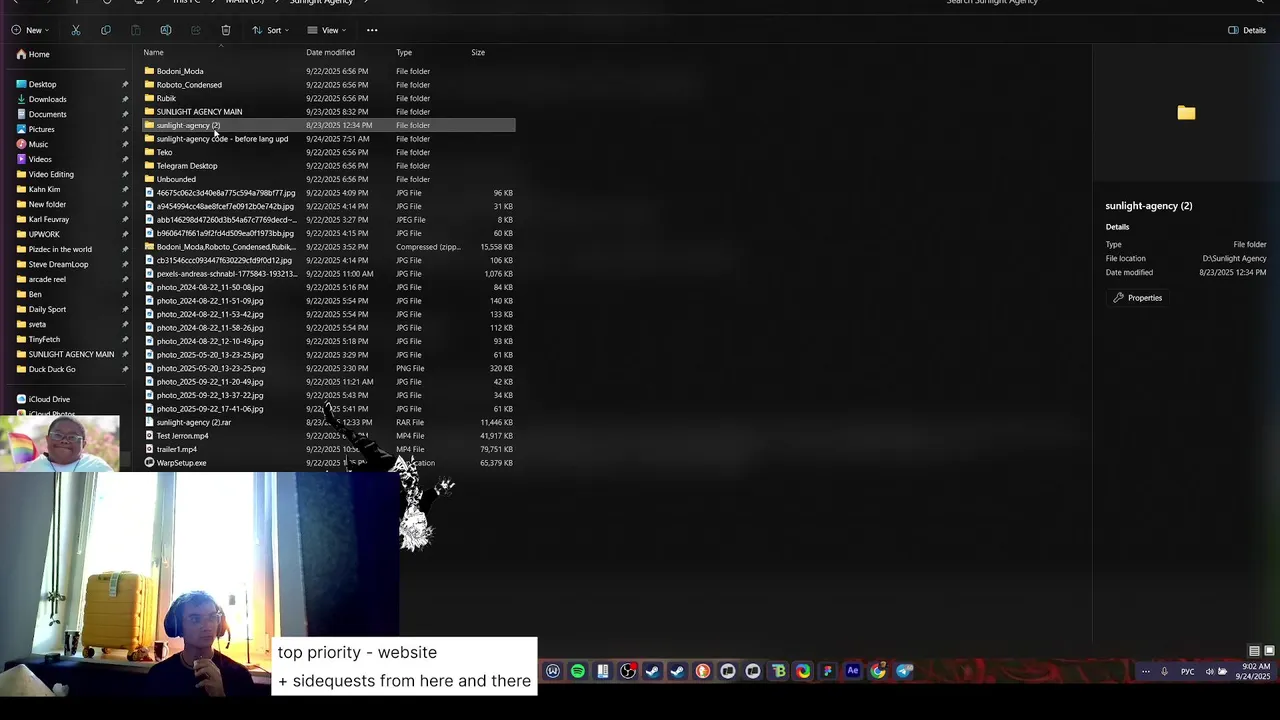This screenshot has height=720, width=1280.
Task: Select the Roboto_Condensed folder
Action: click(189, 85)
